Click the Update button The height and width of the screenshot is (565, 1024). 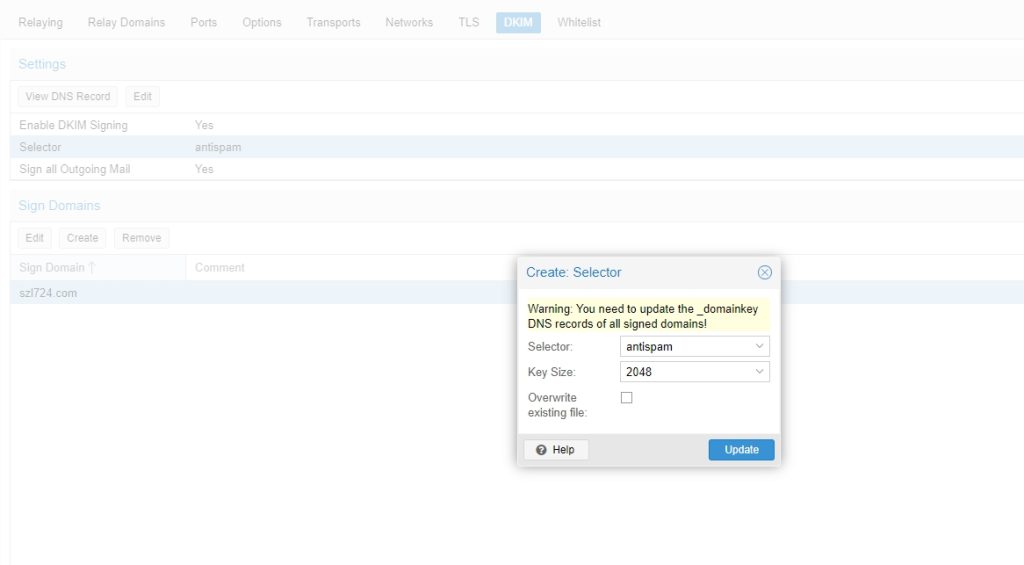pos(741,449)
